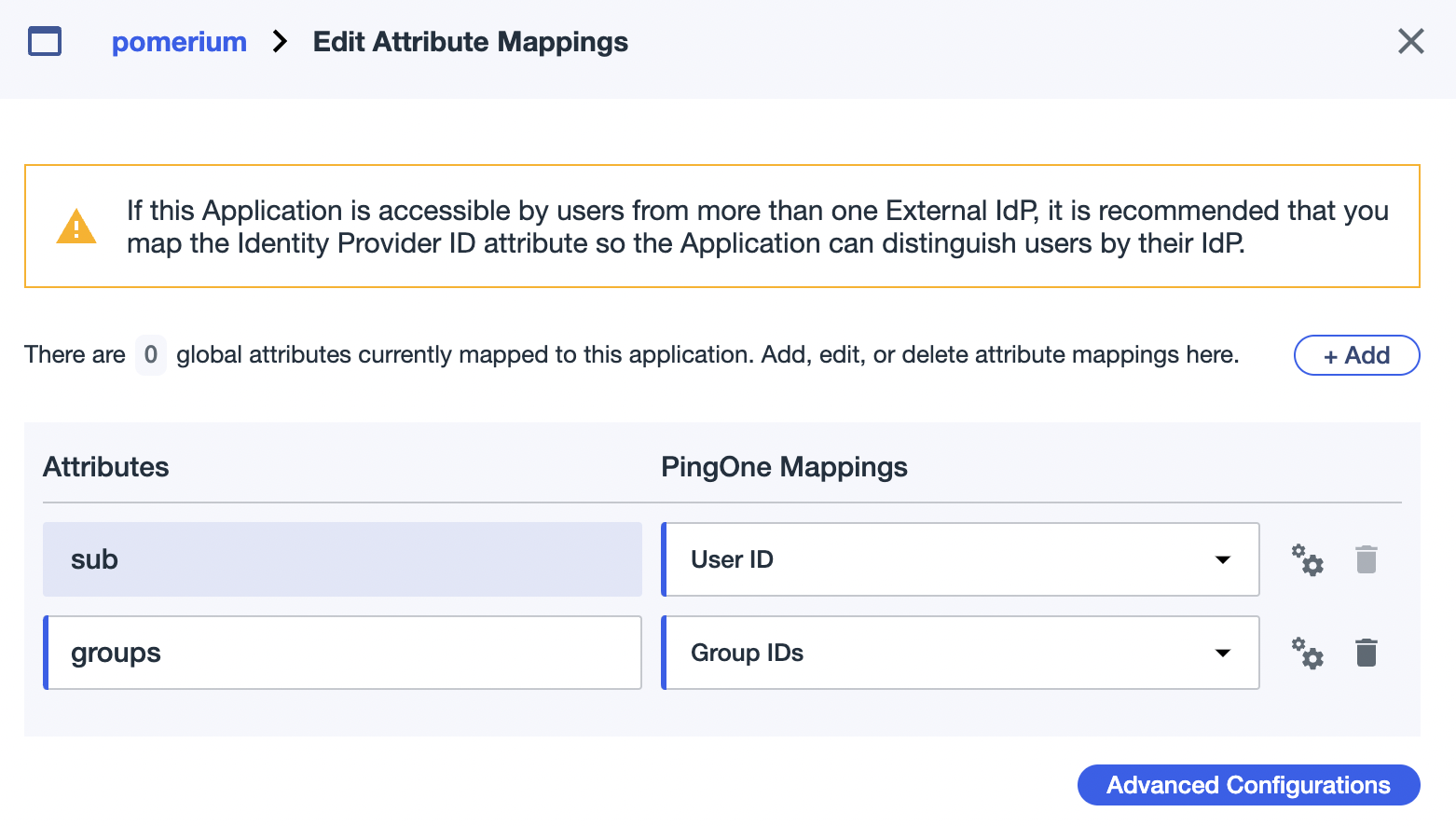
Task: Open settings for the sub attribute mapping
Action: coord(1307,559)
